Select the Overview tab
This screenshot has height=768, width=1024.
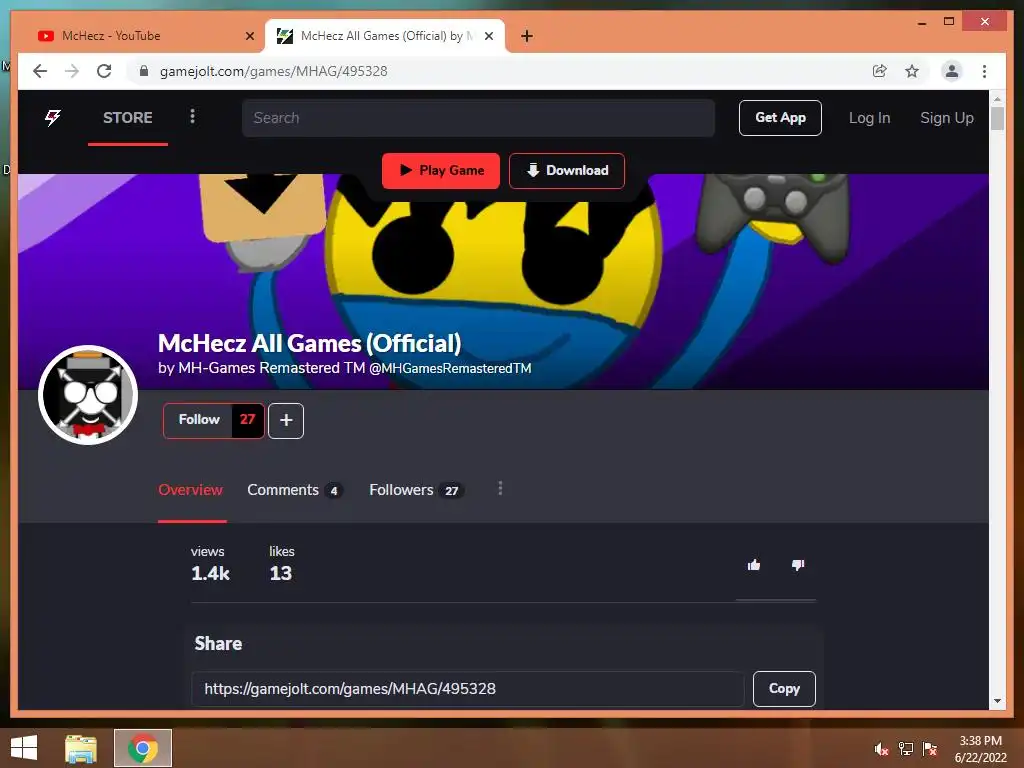point(191,490)
